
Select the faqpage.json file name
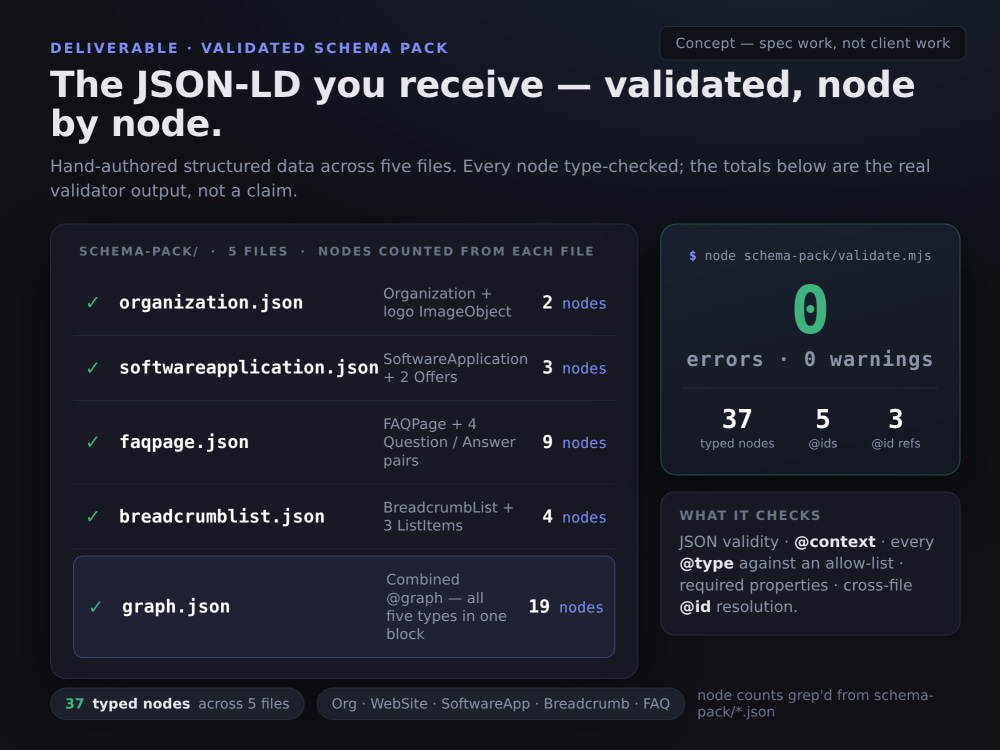pos(184,442)
